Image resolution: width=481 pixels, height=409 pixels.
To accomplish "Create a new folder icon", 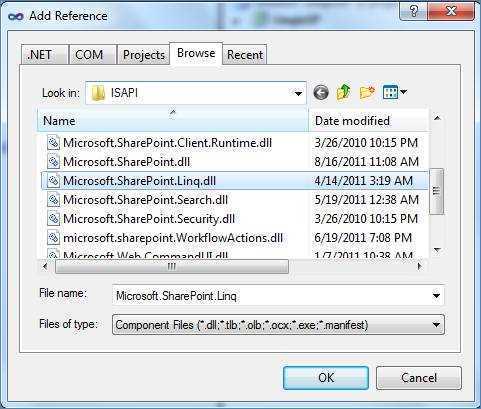I will tap(367, 92).
